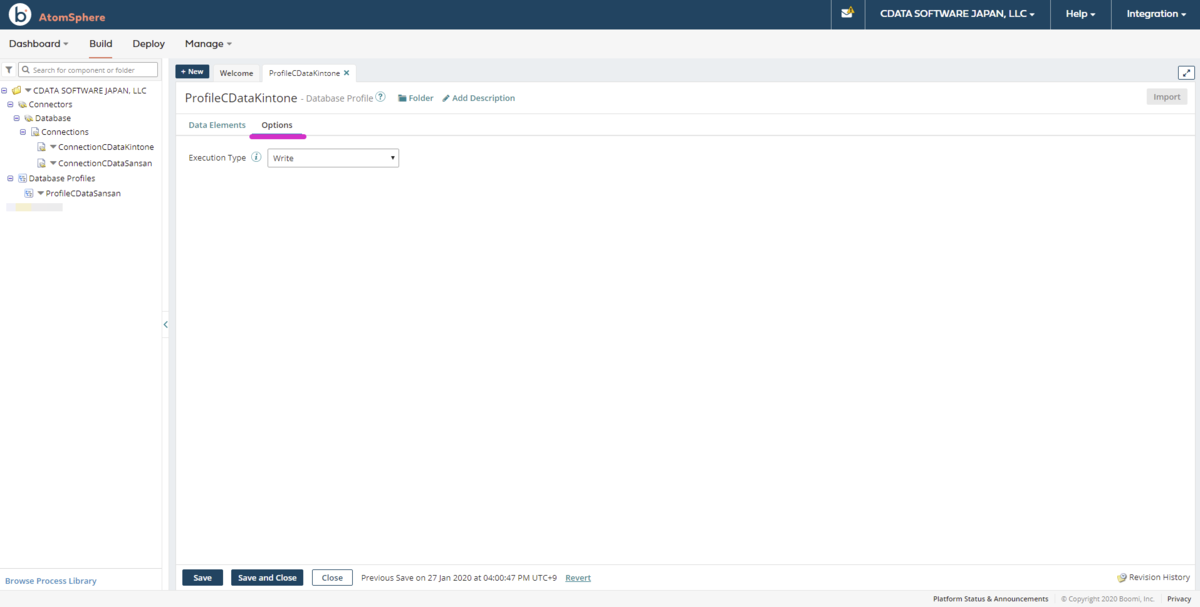The height and width of the screenshot is (607, 1200).
Task: Select the Options tab
Action: click(277, 125)
